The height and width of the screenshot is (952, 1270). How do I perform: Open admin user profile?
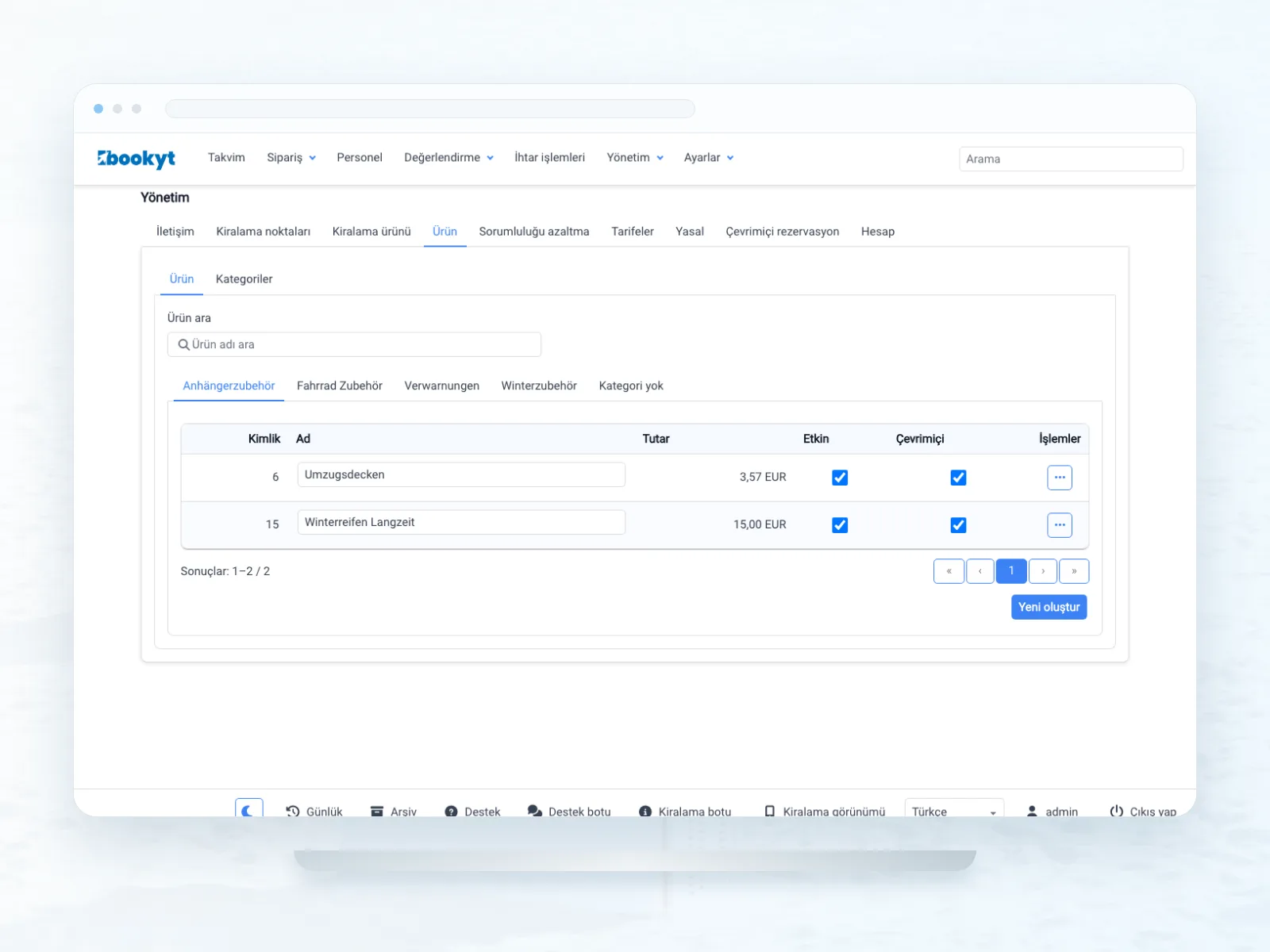click(x=1052, y=811)
